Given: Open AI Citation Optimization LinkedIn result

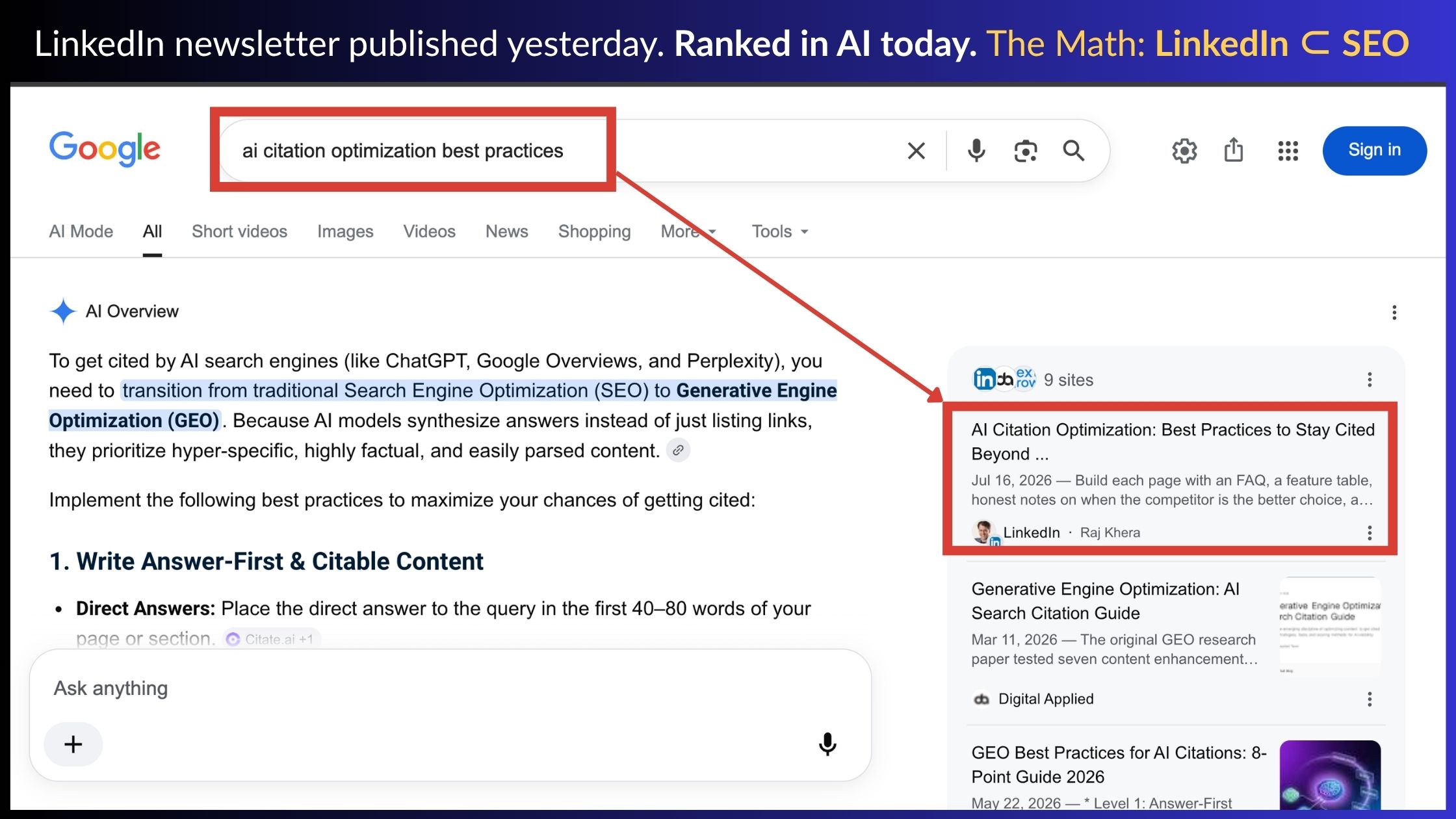Looking at the screenshot, I should pyautogui.click(x=1173, y=441).
